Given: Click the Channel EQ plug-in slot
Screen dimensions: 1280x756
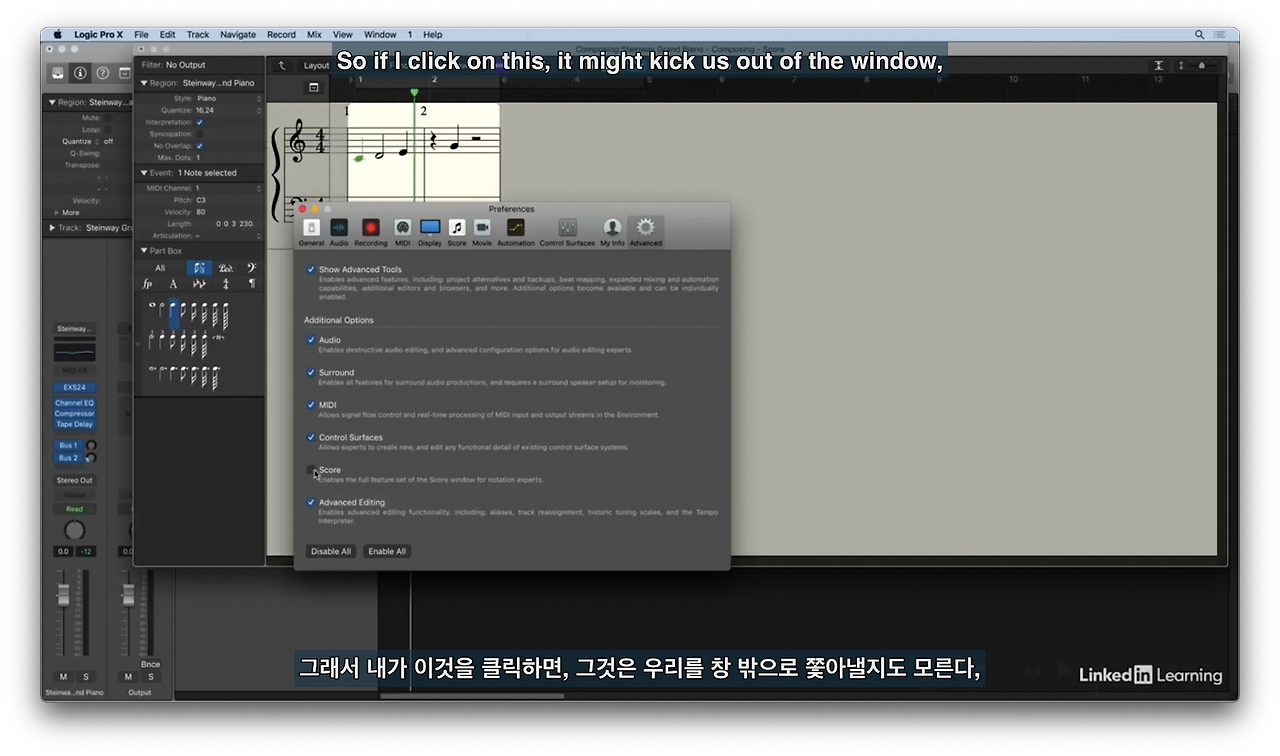Looking at the screenshot, I should click(x=74, y=403).
